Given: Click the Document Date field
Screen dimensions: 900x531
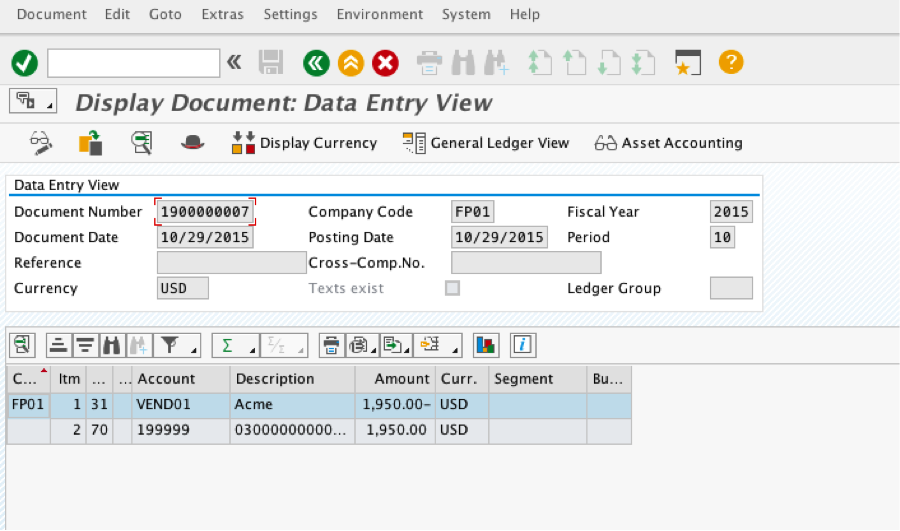Looking at the screenshot, I should tap(205, 237).
